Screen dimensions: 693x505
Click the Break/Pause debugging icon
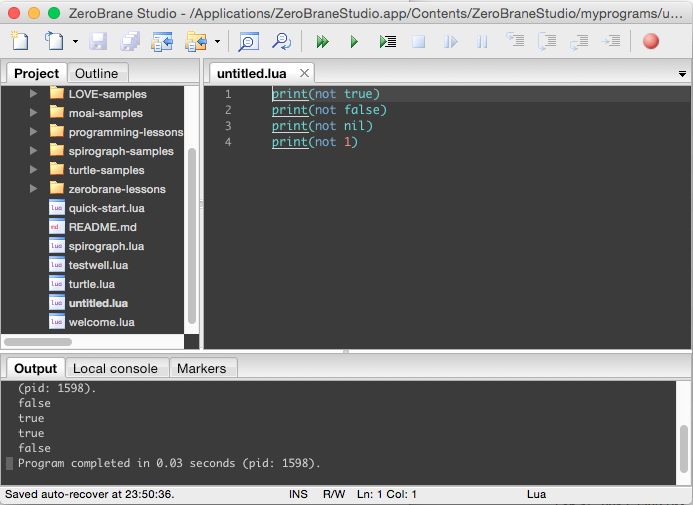(x=482, y=42)
